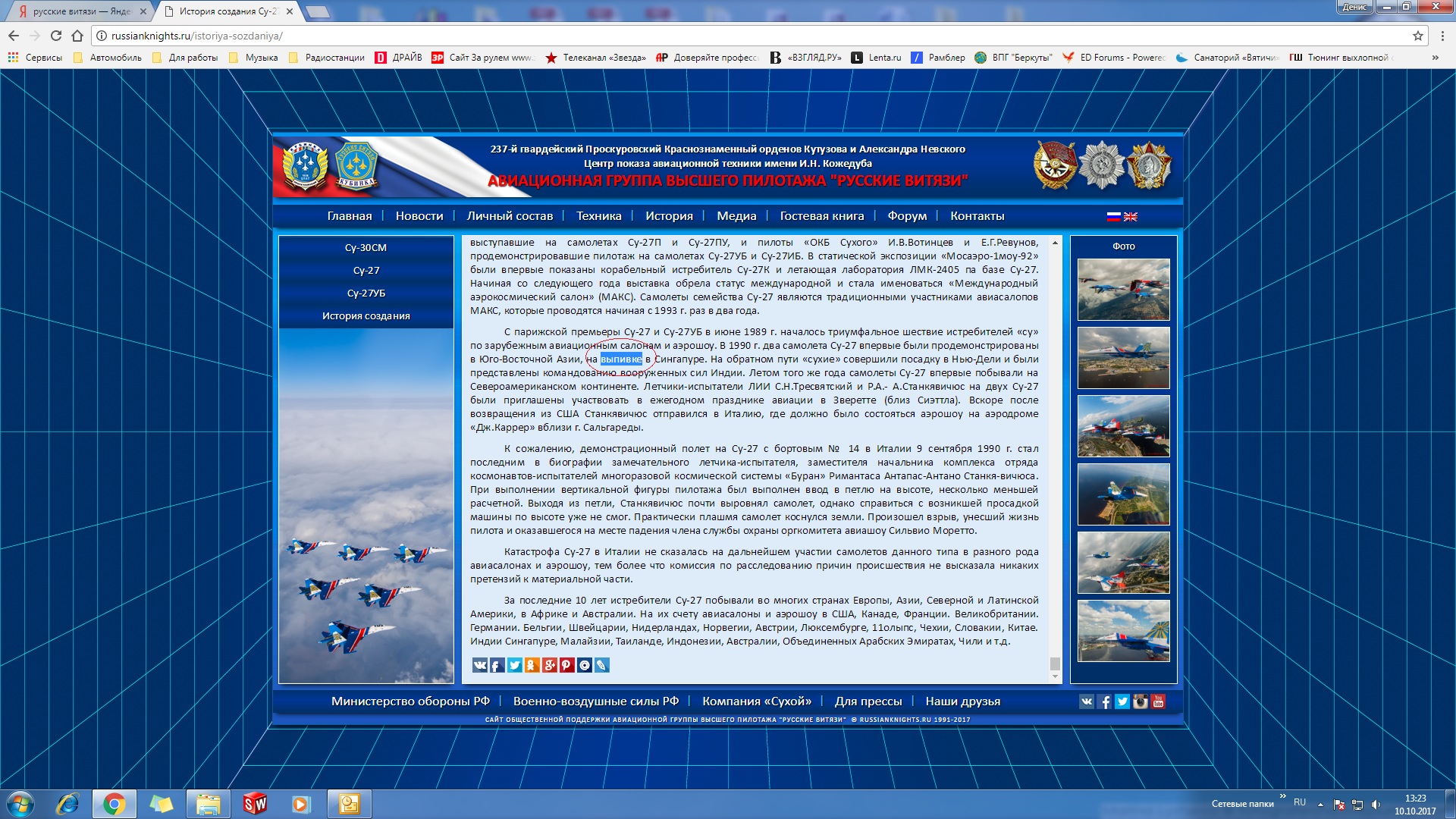The height and width of the screenshot is (819, 1456).
Task: Switch to Яндекс search tab
Action: 76,11
